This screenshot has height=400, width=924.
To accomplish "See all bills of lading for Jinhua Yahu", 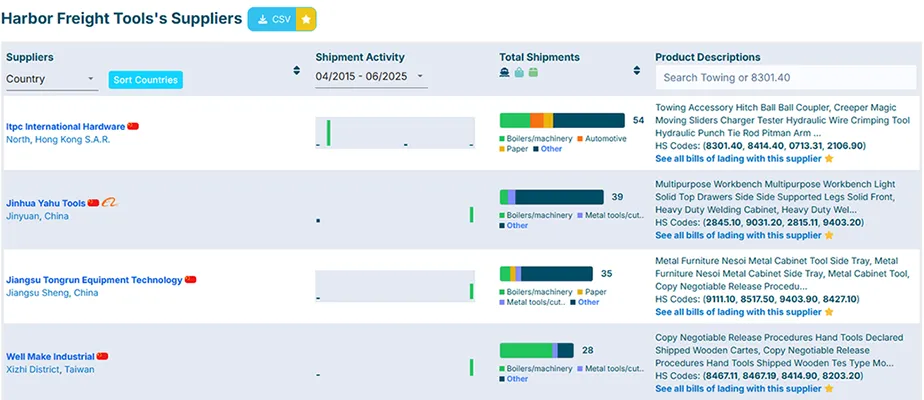I will [738, 236].
